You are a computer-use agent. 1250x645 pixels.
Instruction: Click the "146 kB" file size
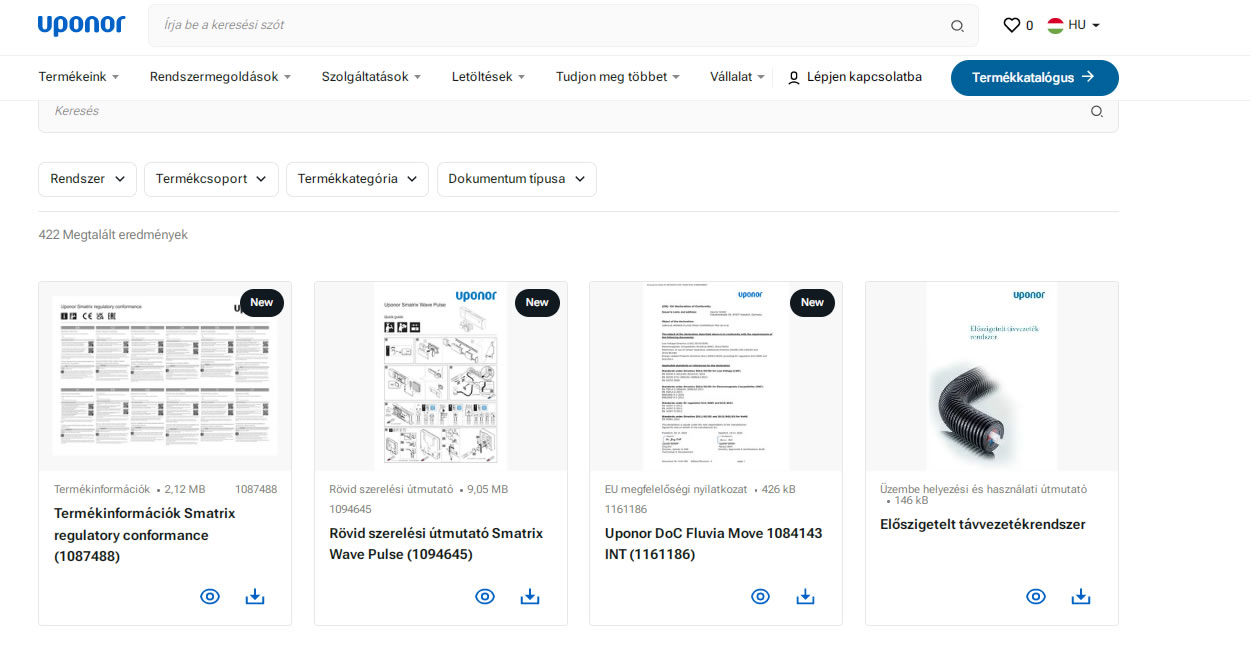(x=911, y=500)
